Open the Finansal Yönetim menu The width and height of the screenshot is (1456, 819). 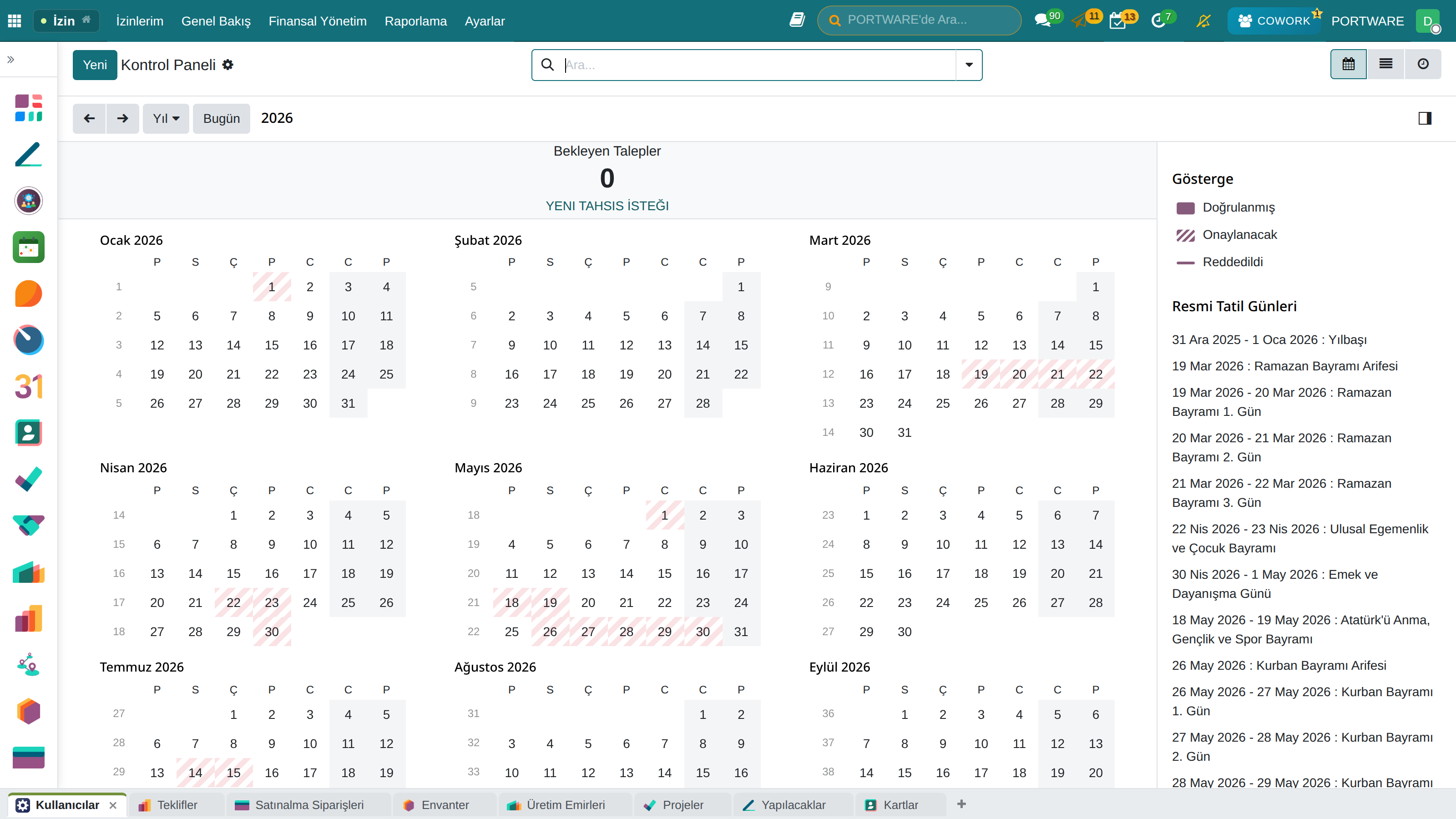coord(318,21)
